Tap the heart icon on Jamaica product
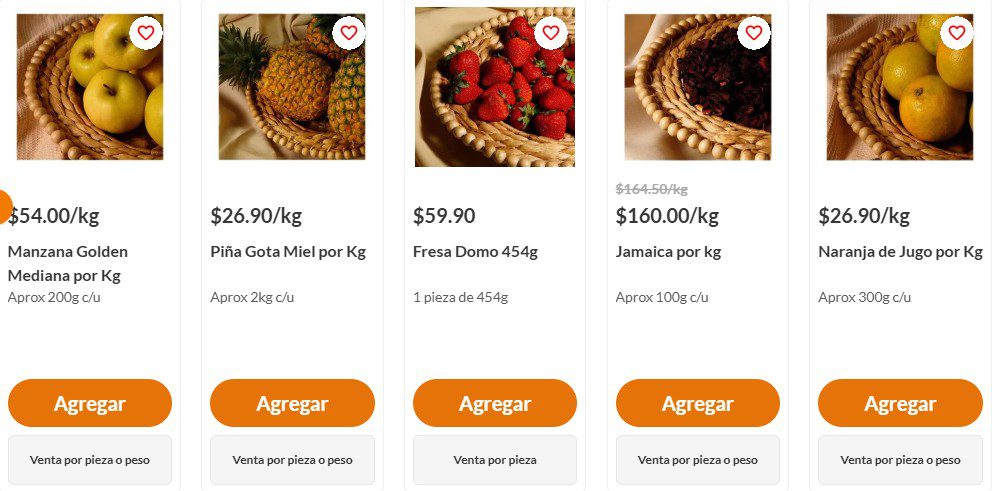The height and width of the screenshot is (491, 992). coord(754,33)
